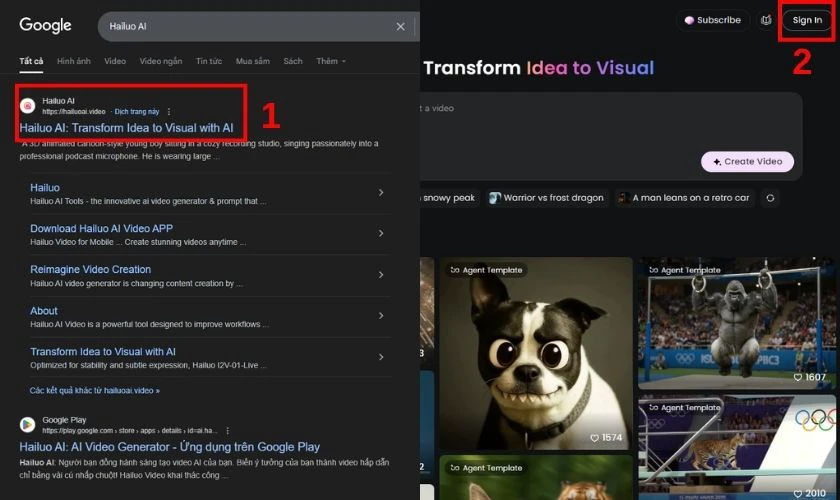Image resolution: width=840 pixels, height=500 pixels.
Task: Click the Google logo
Action: coord(45,25)
